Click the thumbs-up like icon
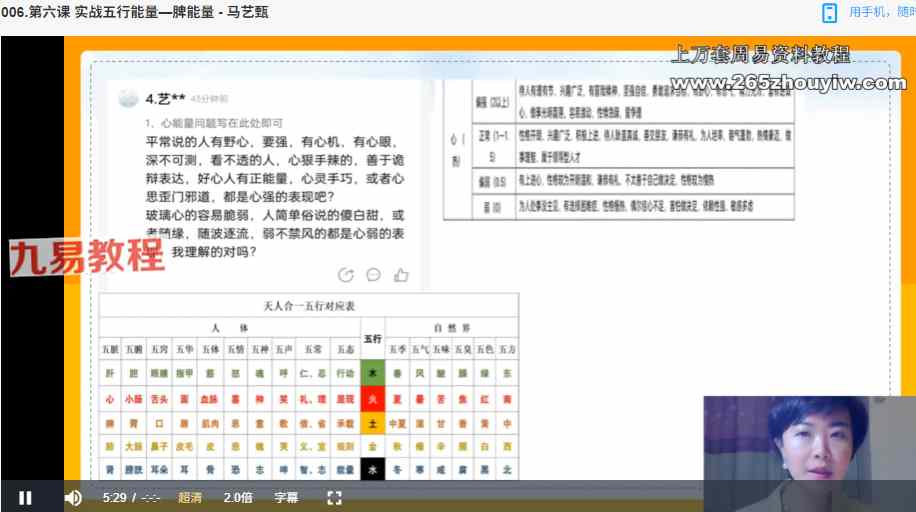This screenshot has width=916, height=512. 401,275
